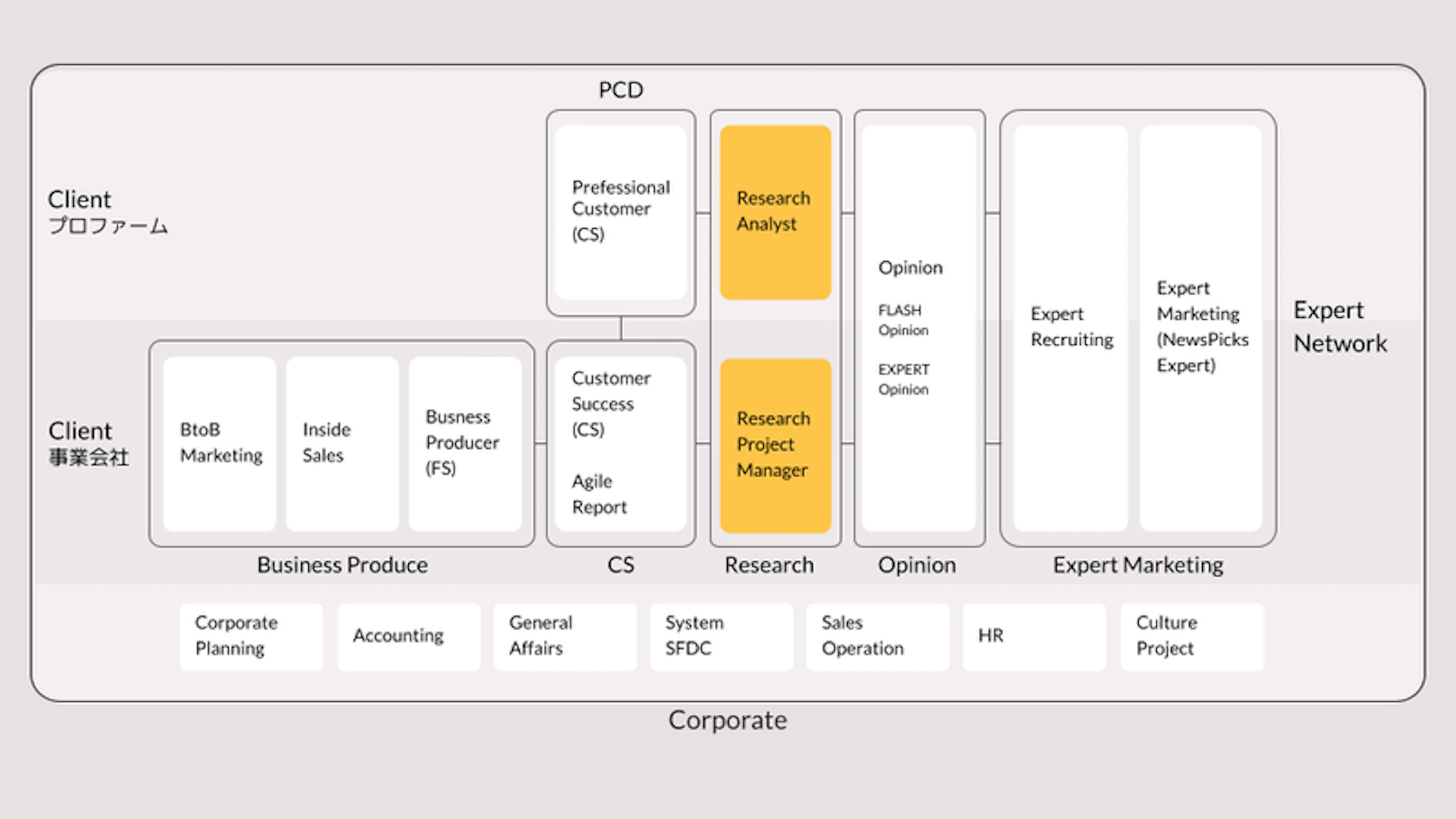Screen dimensions: 1456x819
Task: Open the Culture Project box
Action: click(x=1192, y=637)
